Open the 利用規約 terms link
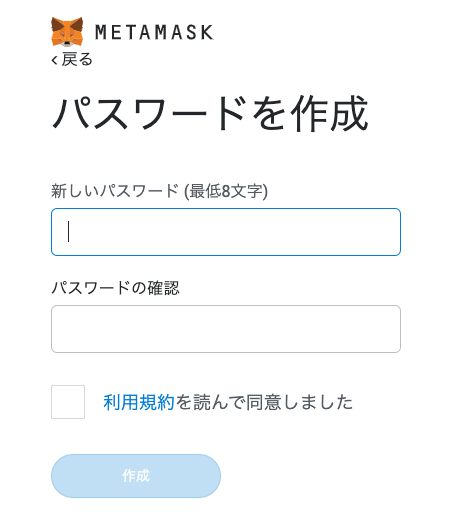This screenshot has width=464, height=528. pyautogui.click(x=139, y=402)
